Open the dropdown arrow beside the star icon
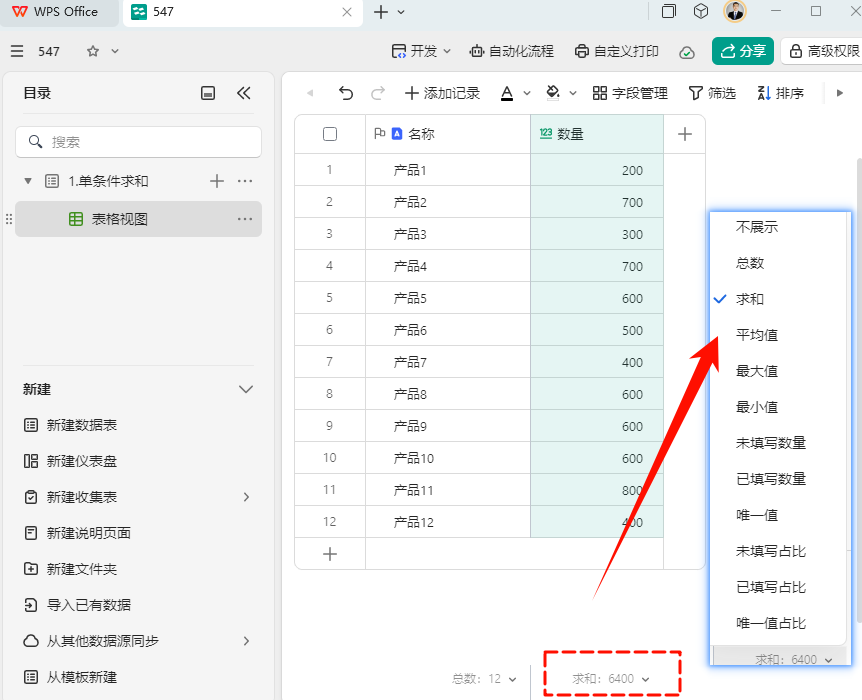 click(115, 51)
